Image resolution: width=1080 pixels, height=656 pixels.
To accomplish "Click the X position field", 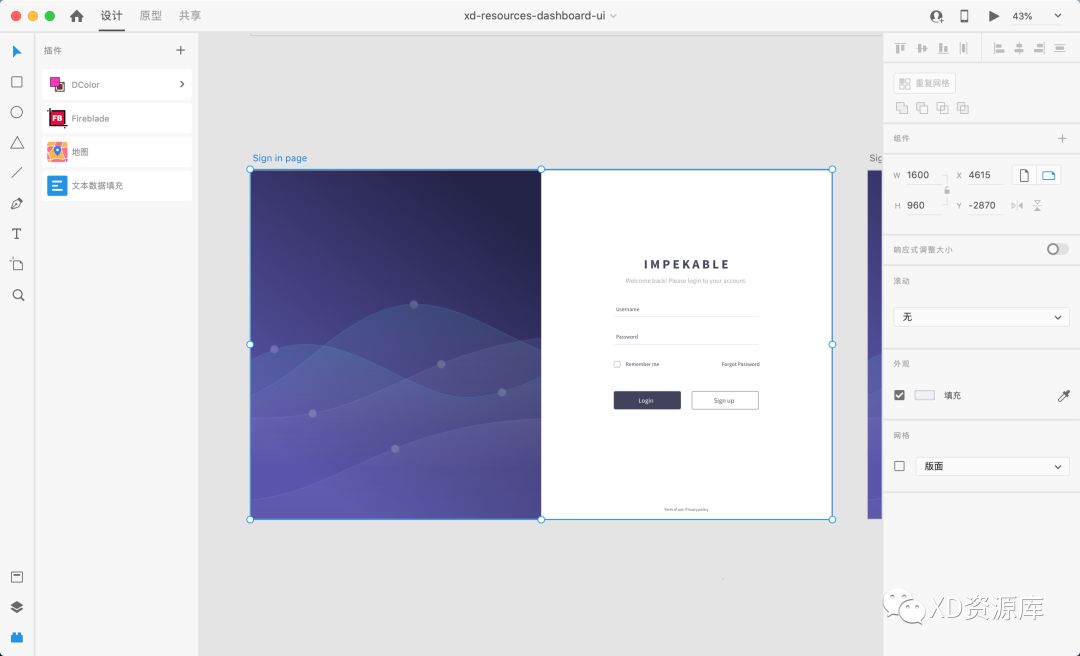I will 986,175.
